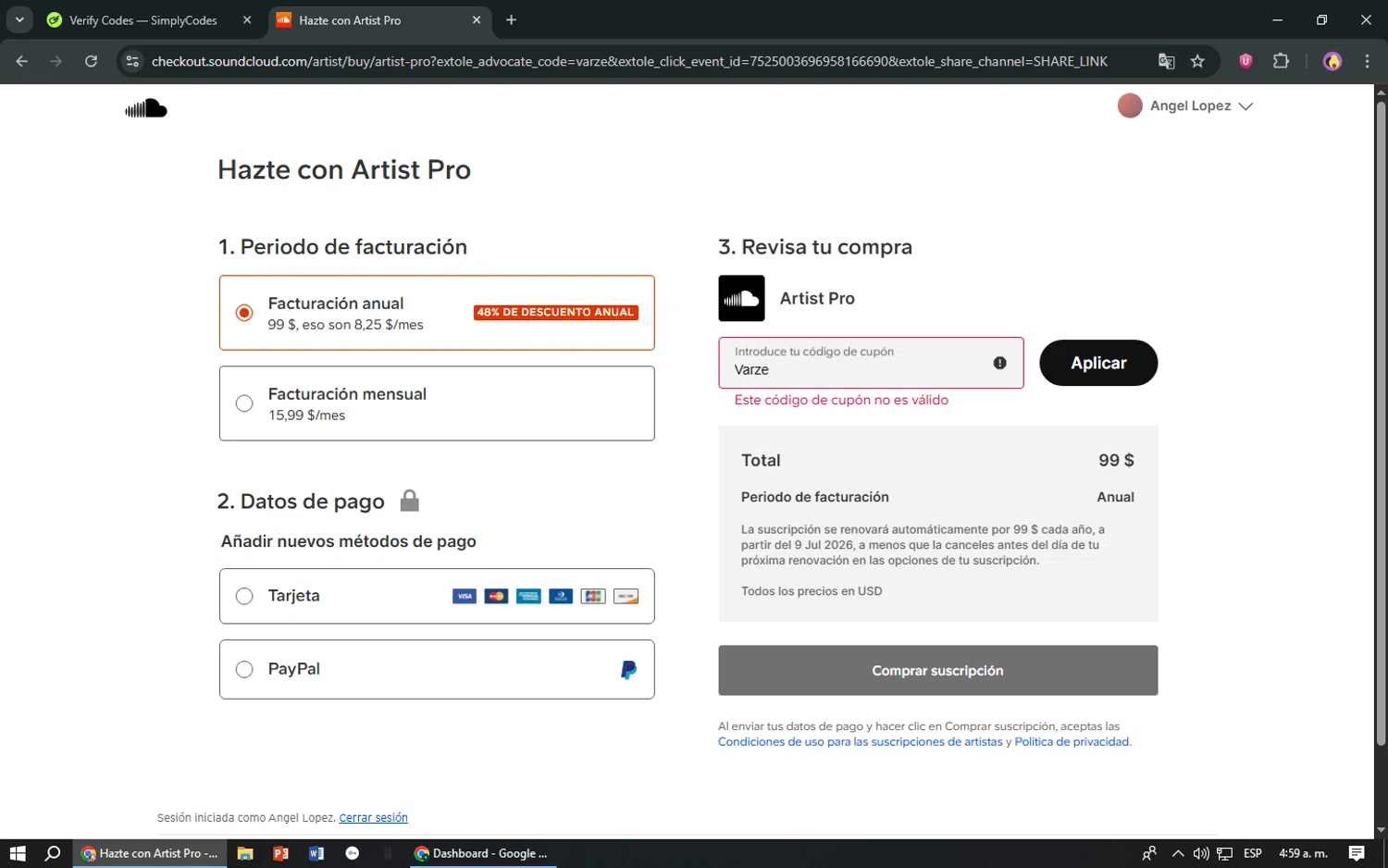
Task: Close the Hazte con Artist Pro tab
Action: pyautogui.click(x=477, y=20)
